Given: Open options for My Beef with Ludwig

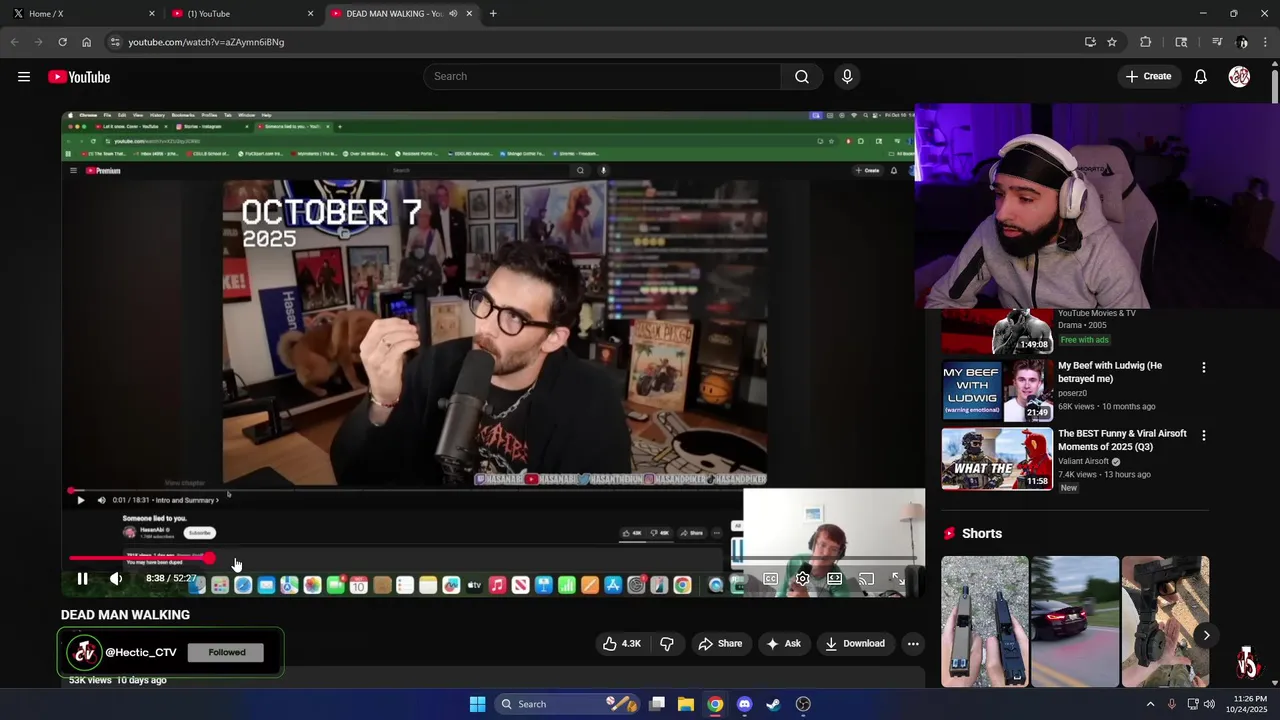Looking at the screenshot, I should (1203, 368).
